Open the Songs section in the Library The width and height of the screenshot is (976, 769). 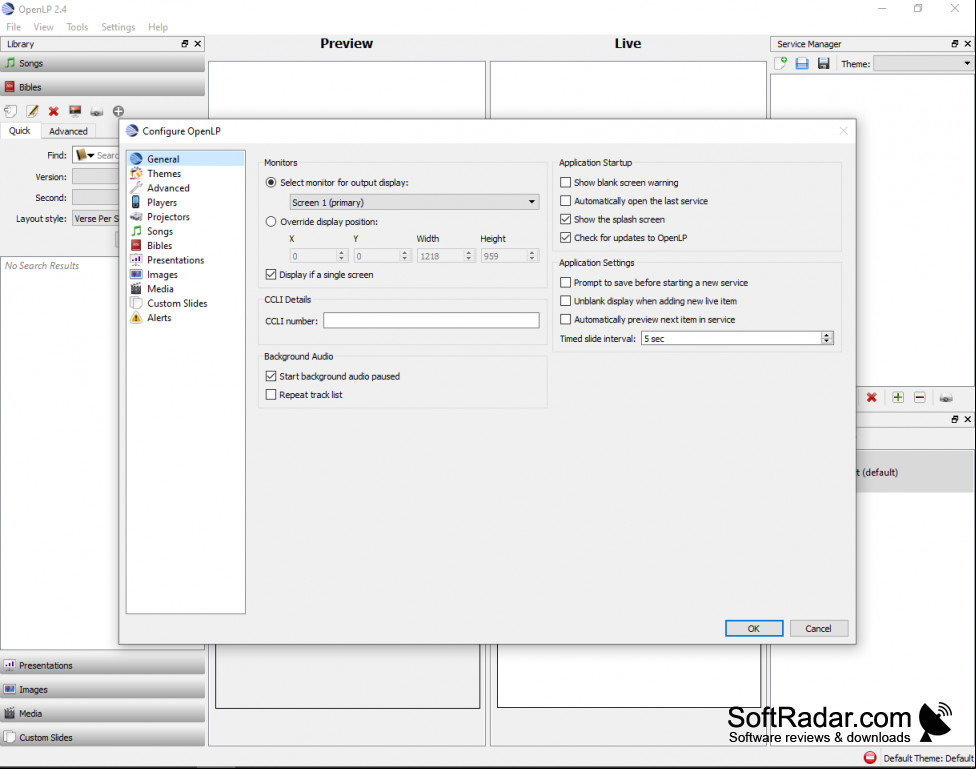coord(103,63)
